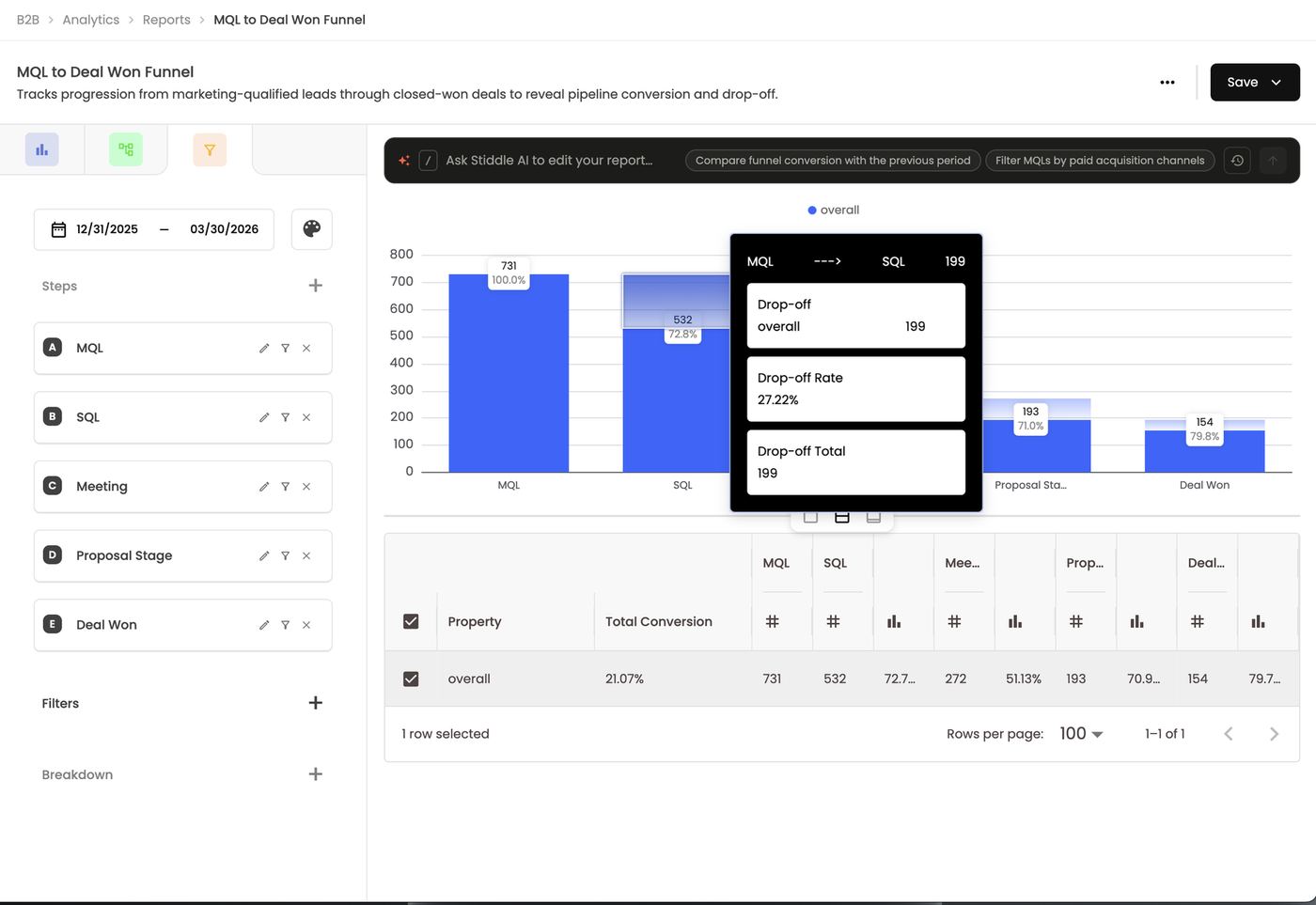
Task: Add a new funnel step
Action: tap(316, 286)
